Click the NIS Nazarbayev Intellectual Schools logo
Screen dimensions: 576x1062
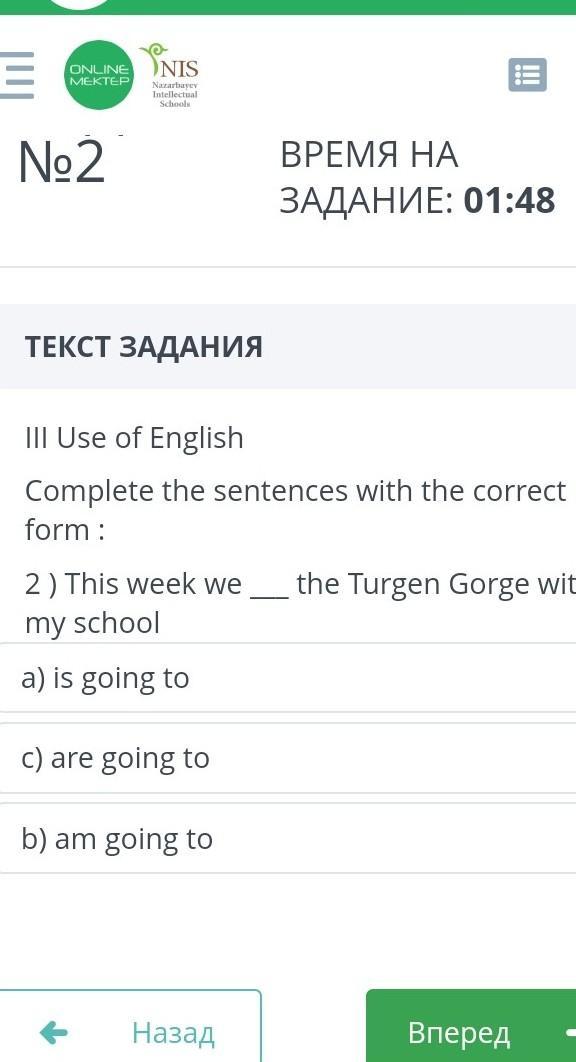tap(172, 76)
